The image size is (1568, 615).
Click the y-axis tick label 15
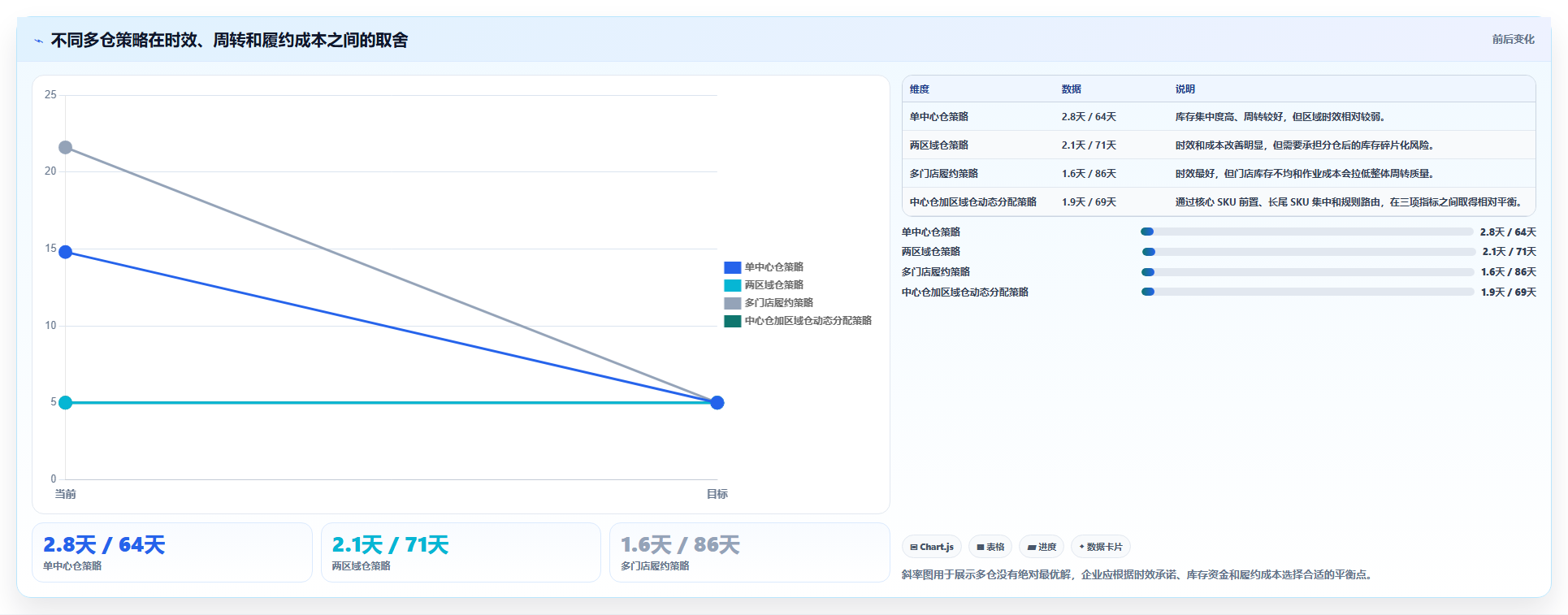(x=50, y=249)
